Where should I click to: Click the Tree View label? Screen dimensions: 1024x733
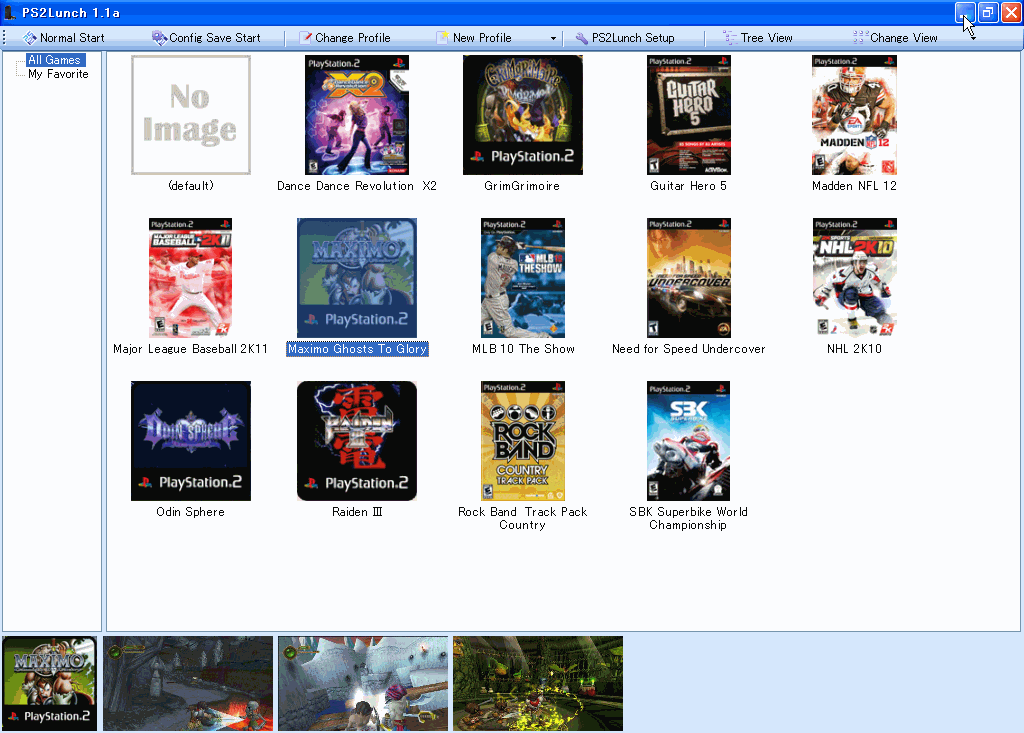(767, 38)
